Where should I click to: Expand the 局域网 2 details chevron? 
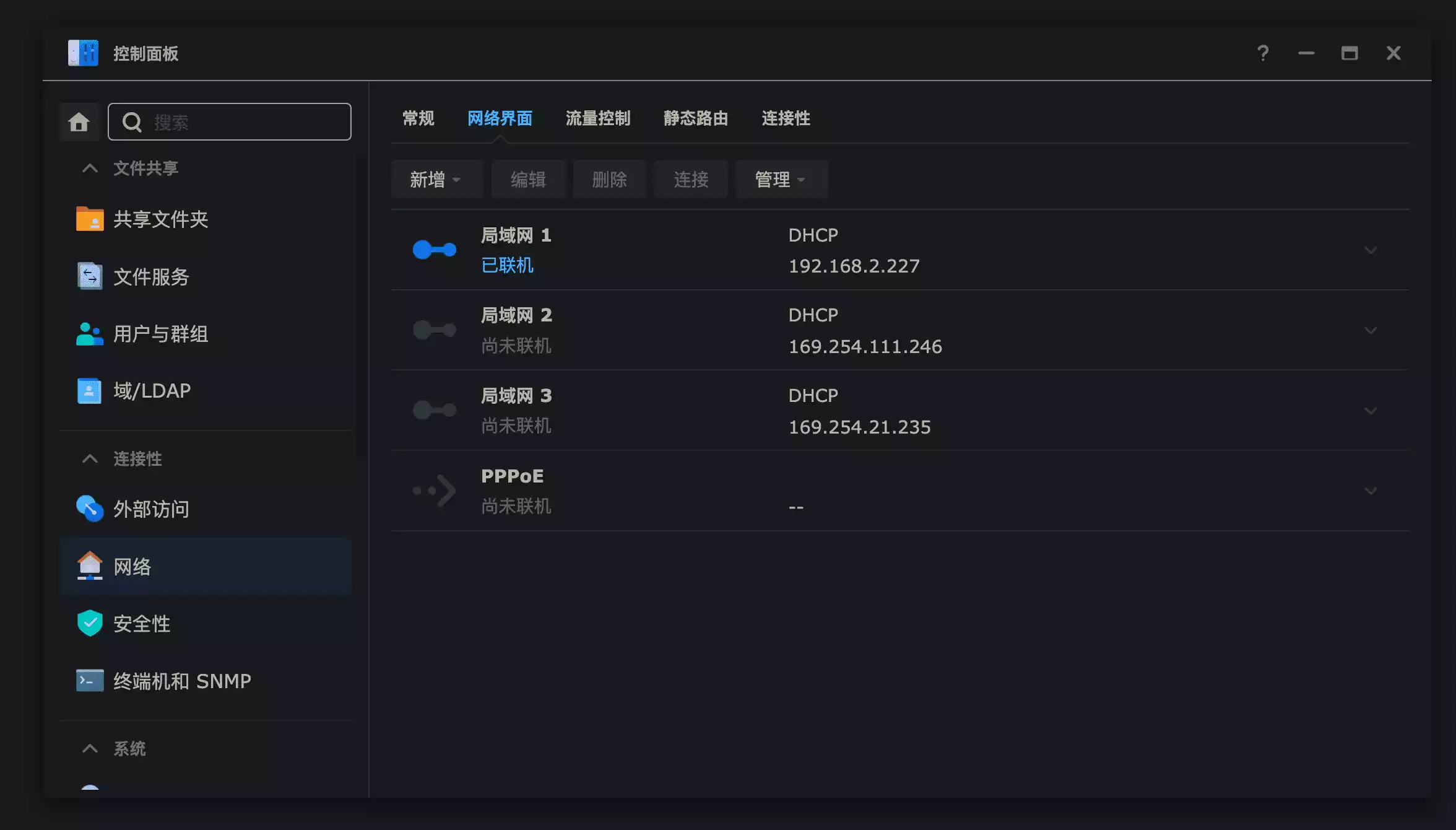tap(1371, 330)
